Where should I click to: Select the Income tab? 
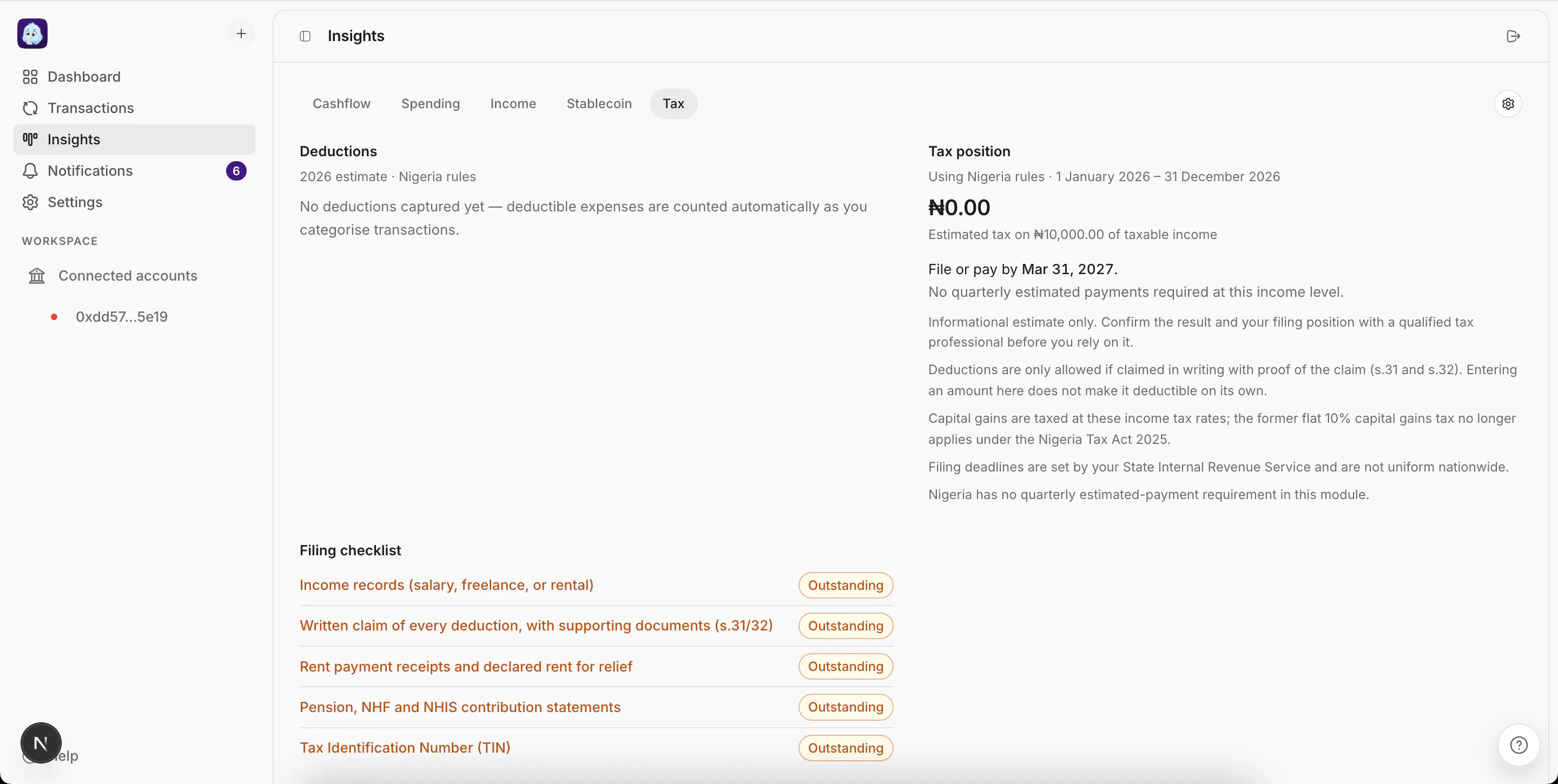(x=513, y=104)
